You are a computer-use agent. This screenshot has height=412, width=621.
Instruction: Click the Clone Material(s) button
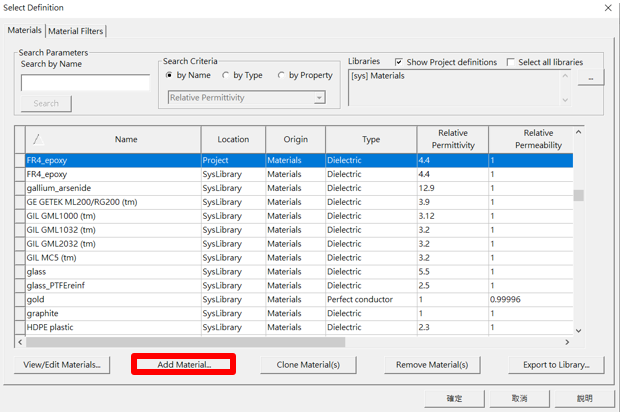tap(308, 364)
